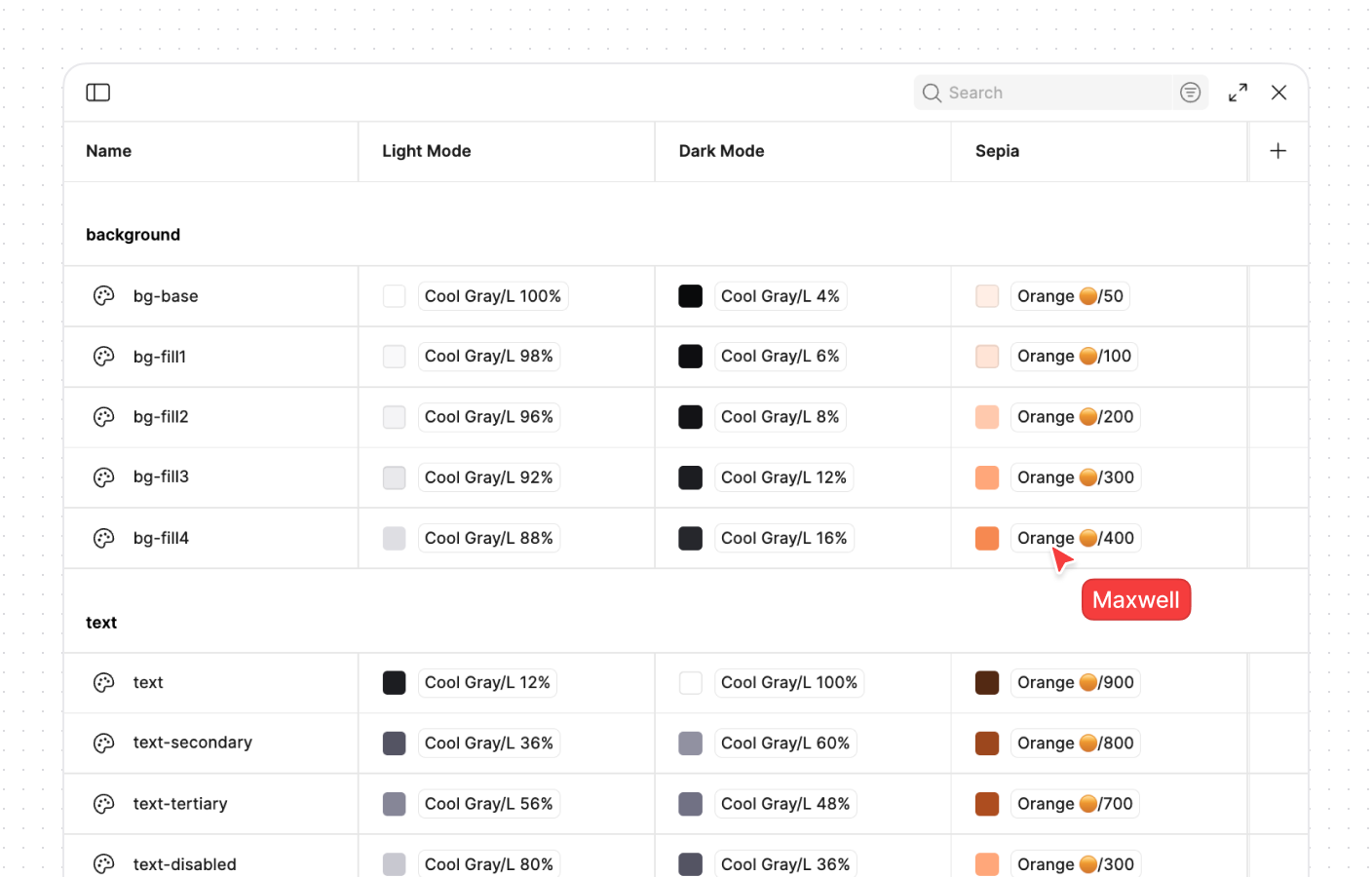Add a new mode with the plus button
The width and height of the screenshot is (1372, 877).
[x=1277, y=151]
